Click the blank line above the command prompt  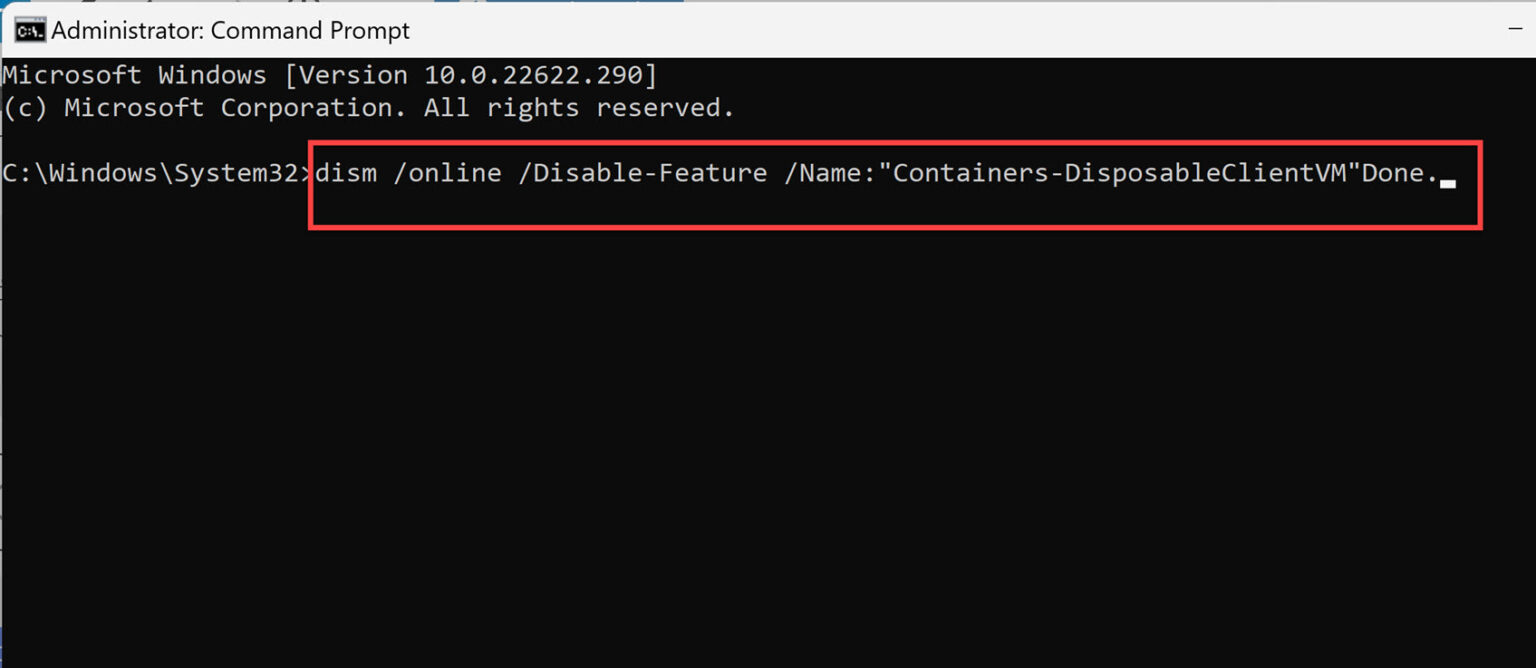pyautogui.click(x=150, y=140)
